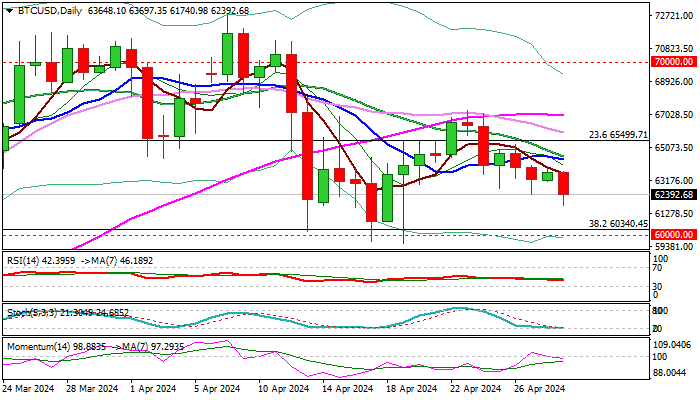Click the 18 Apr 2024 date label
This screenshot has height=400, width=700.
coord(411,389)
